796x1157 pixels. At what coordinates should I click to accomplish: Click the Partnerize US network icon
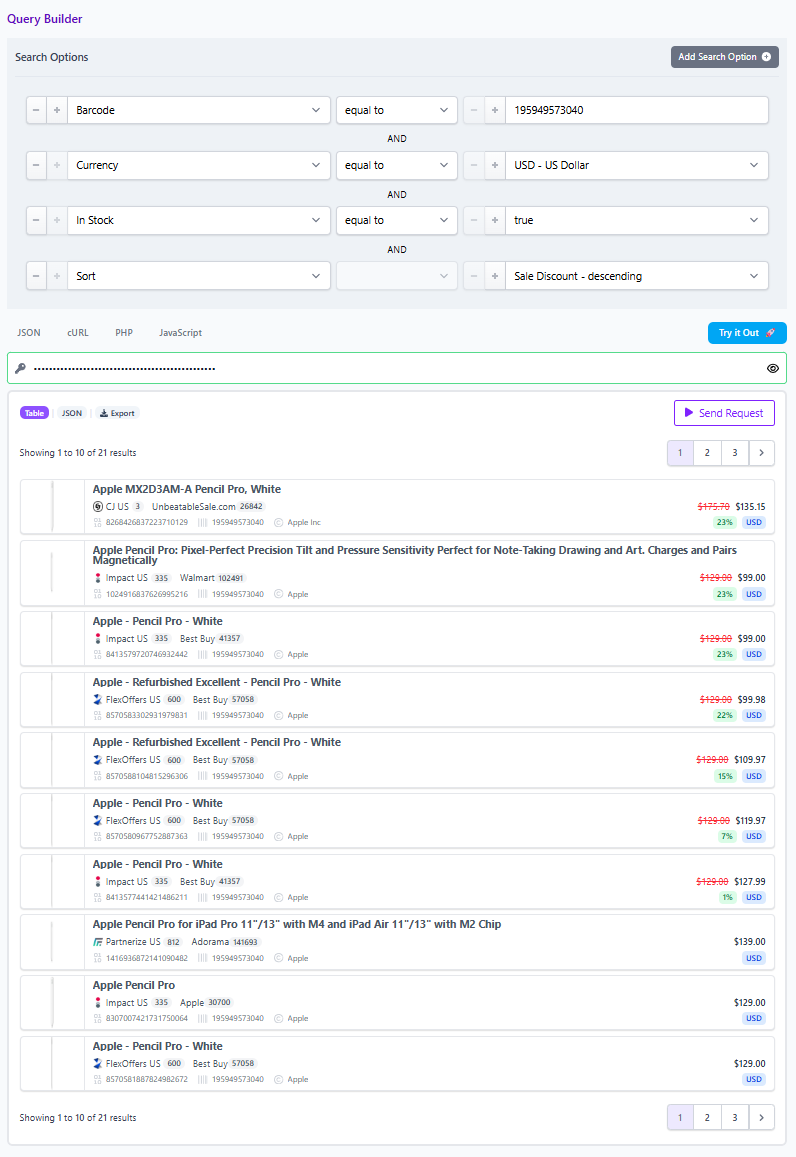click(x=97, y=942)
